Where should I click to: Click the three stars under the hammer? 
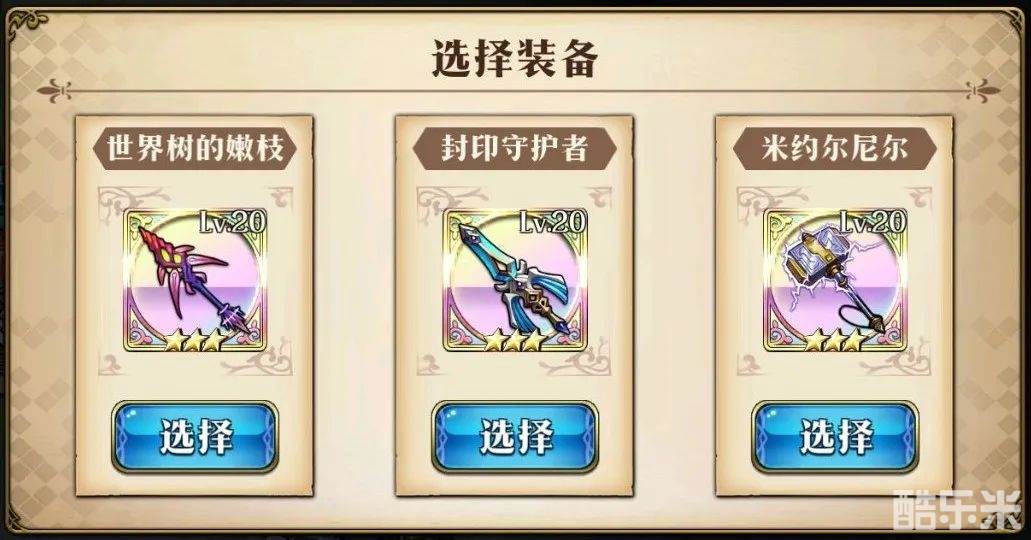[836, 341]
